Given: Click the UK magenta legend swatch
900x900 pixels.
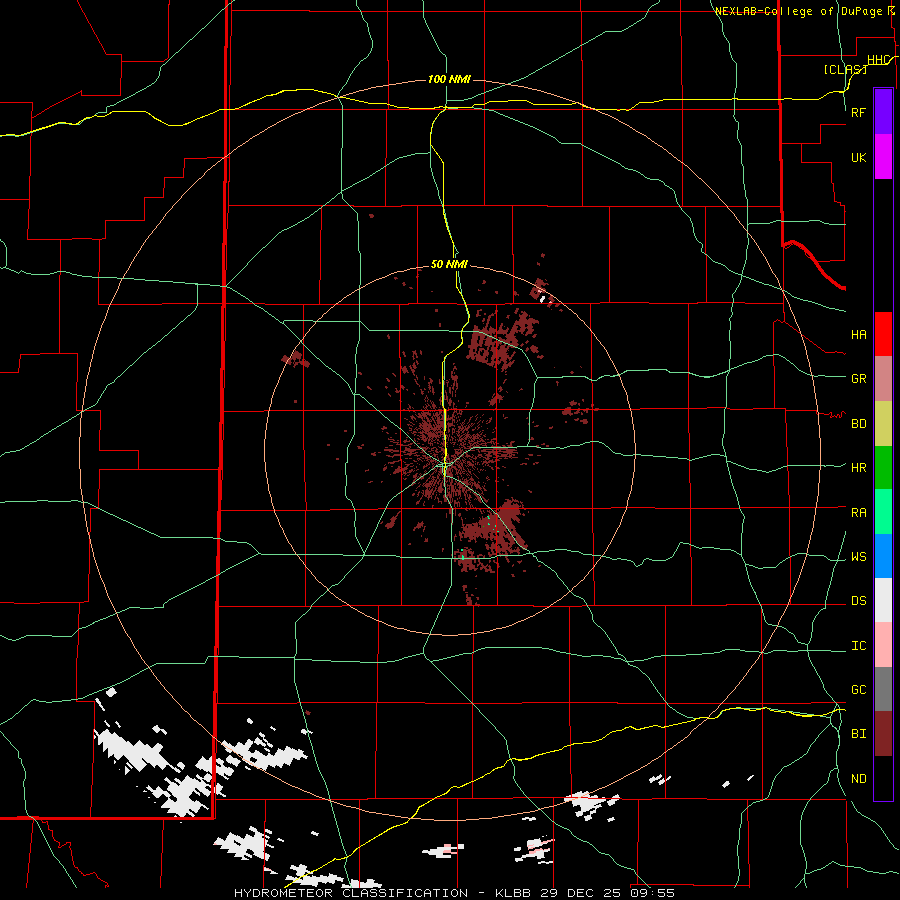Looking at the screenshot, I should pyautogui.click(x=883, y=157).
